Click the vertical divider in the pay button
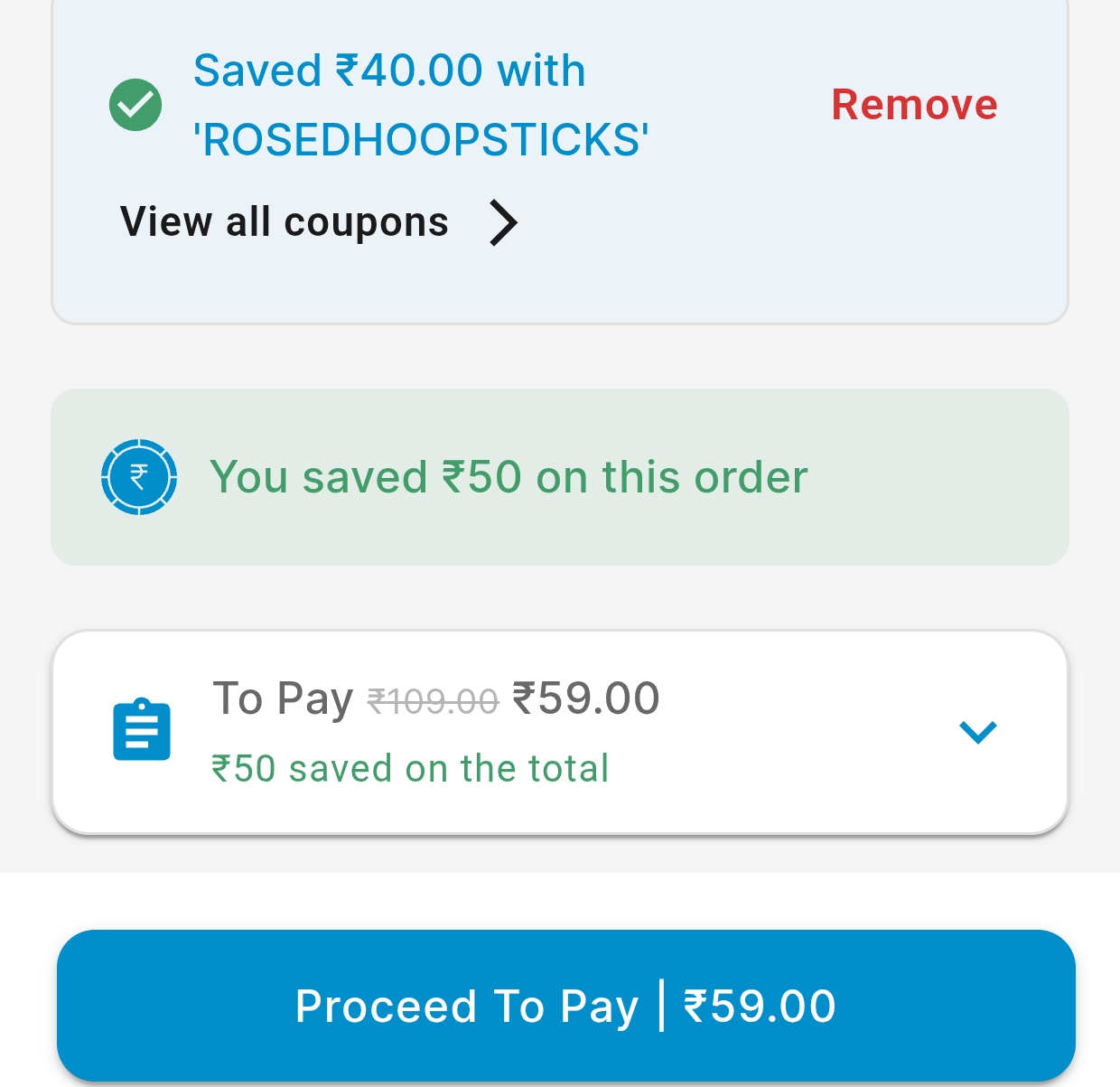This screenshot has width=1120, height=1087. 662,1005
